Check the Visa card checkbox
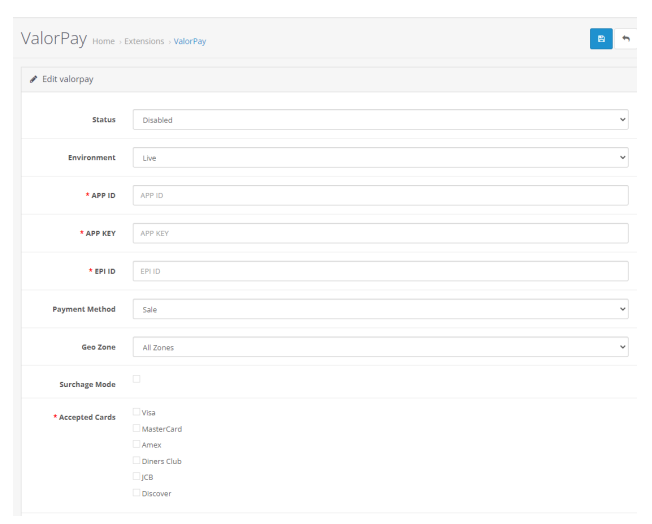The image size is (652, 524). click(136, 412)
